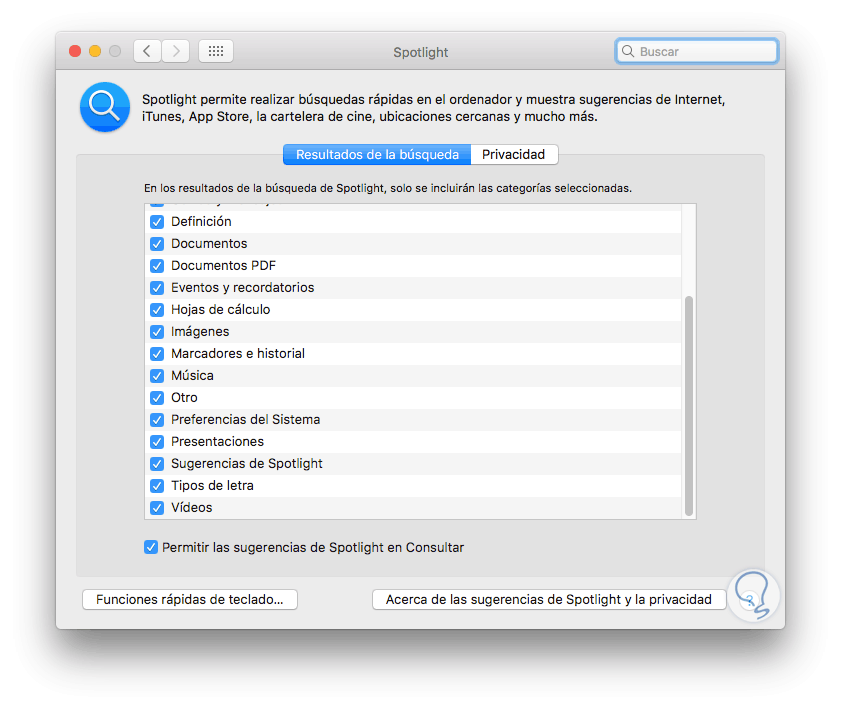841x709 pixels.
Task: Select the Preferencias del Sistema row label
Action: coord(246,419)
